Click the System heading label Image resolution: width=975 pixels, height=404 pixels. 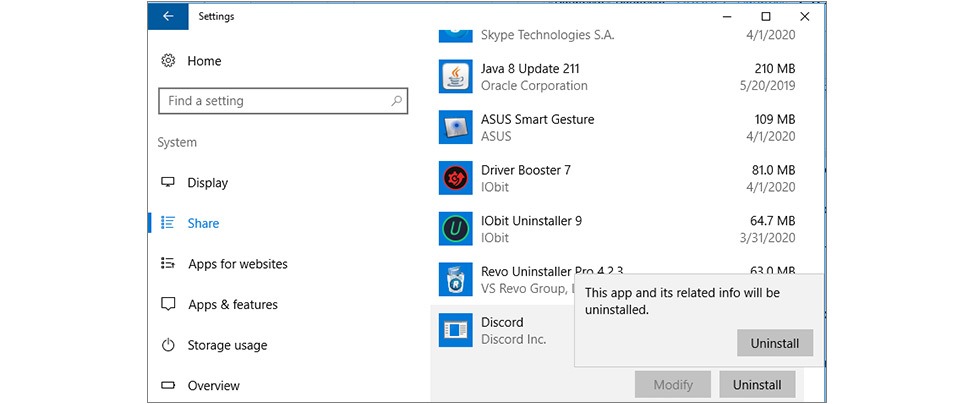177,142
